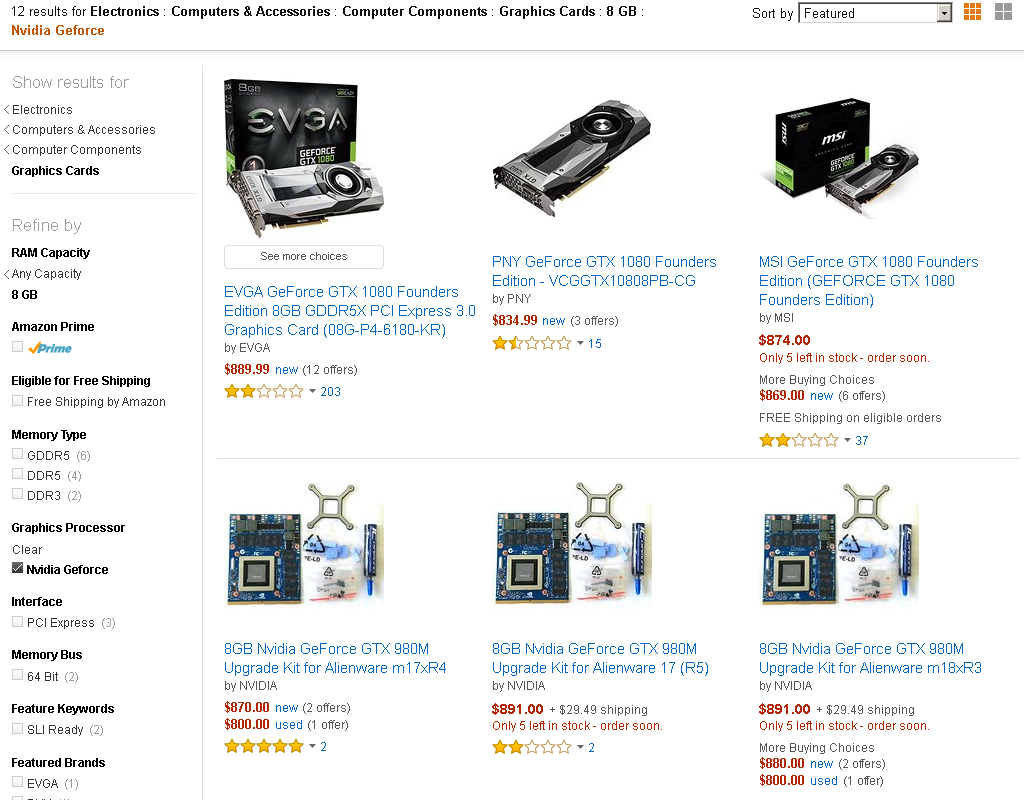Go back to Electronics category
The image size is (1024, 800).
(42, 110)
